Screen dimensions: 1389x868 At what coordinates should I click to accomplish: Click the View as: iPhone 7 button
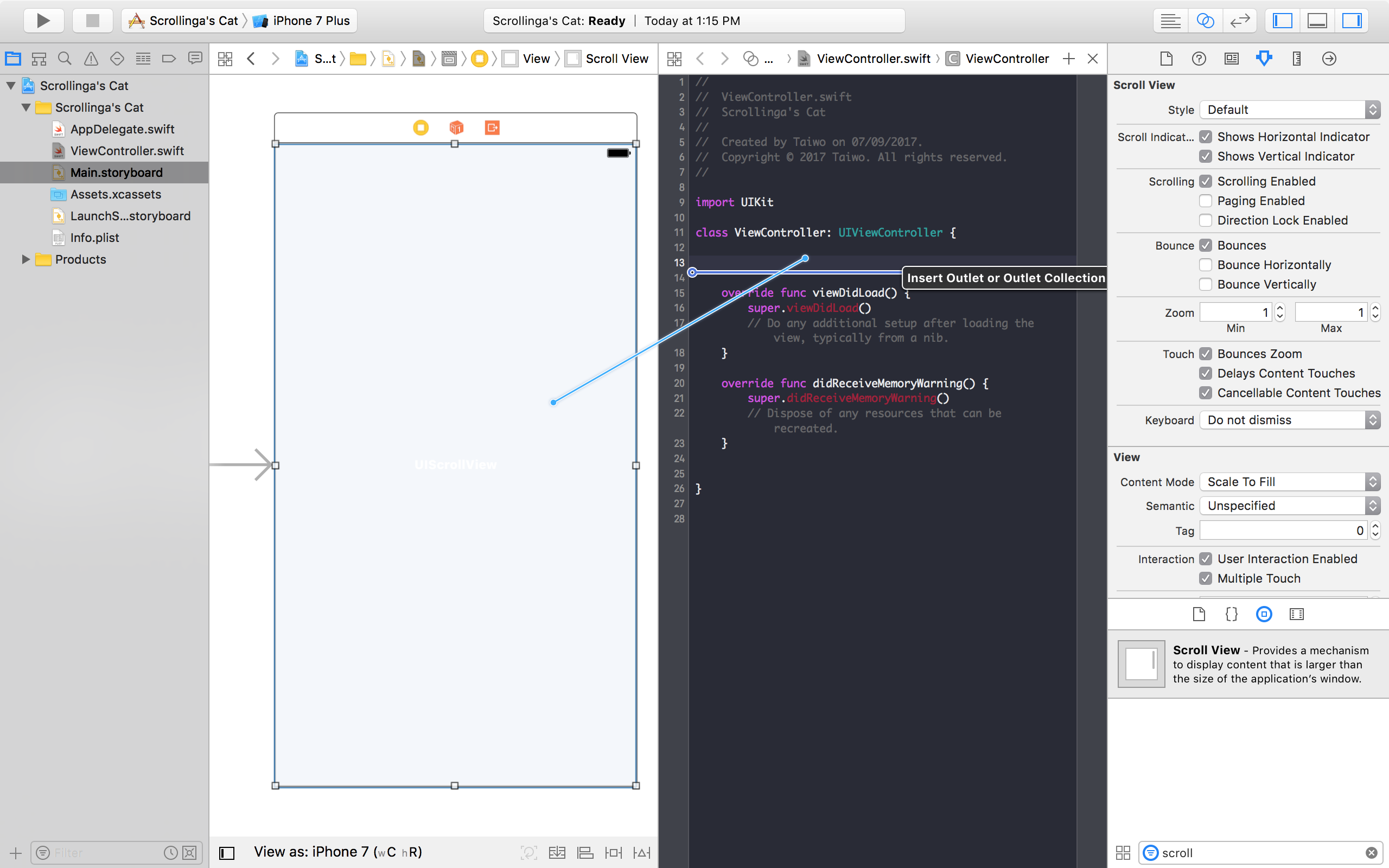click(x=337, y=851)
